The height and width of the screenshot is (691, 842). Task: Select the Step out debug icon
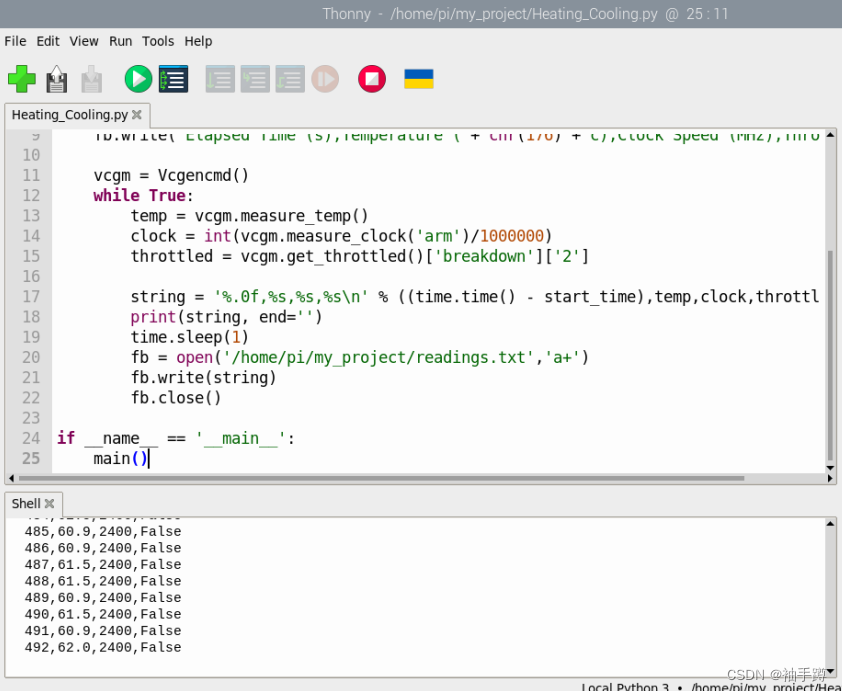click(290, 79)
